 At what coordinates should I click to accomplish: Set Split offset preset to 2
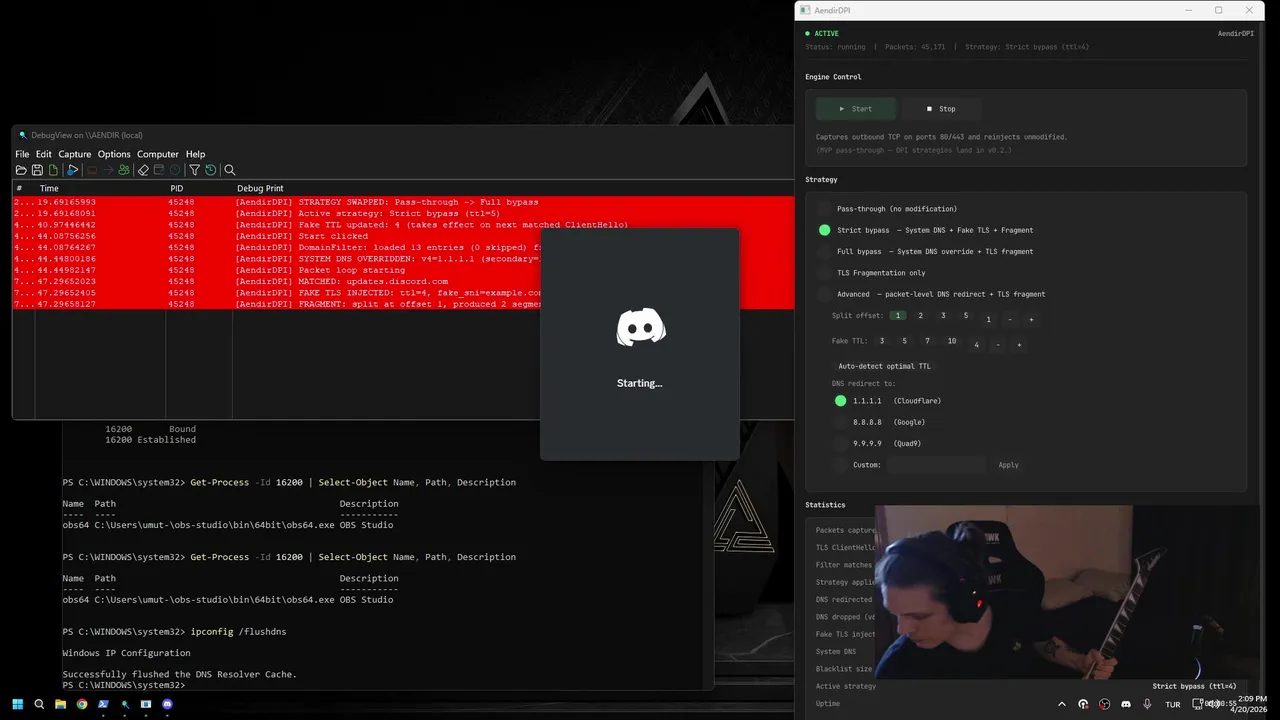tap(921, 316)
